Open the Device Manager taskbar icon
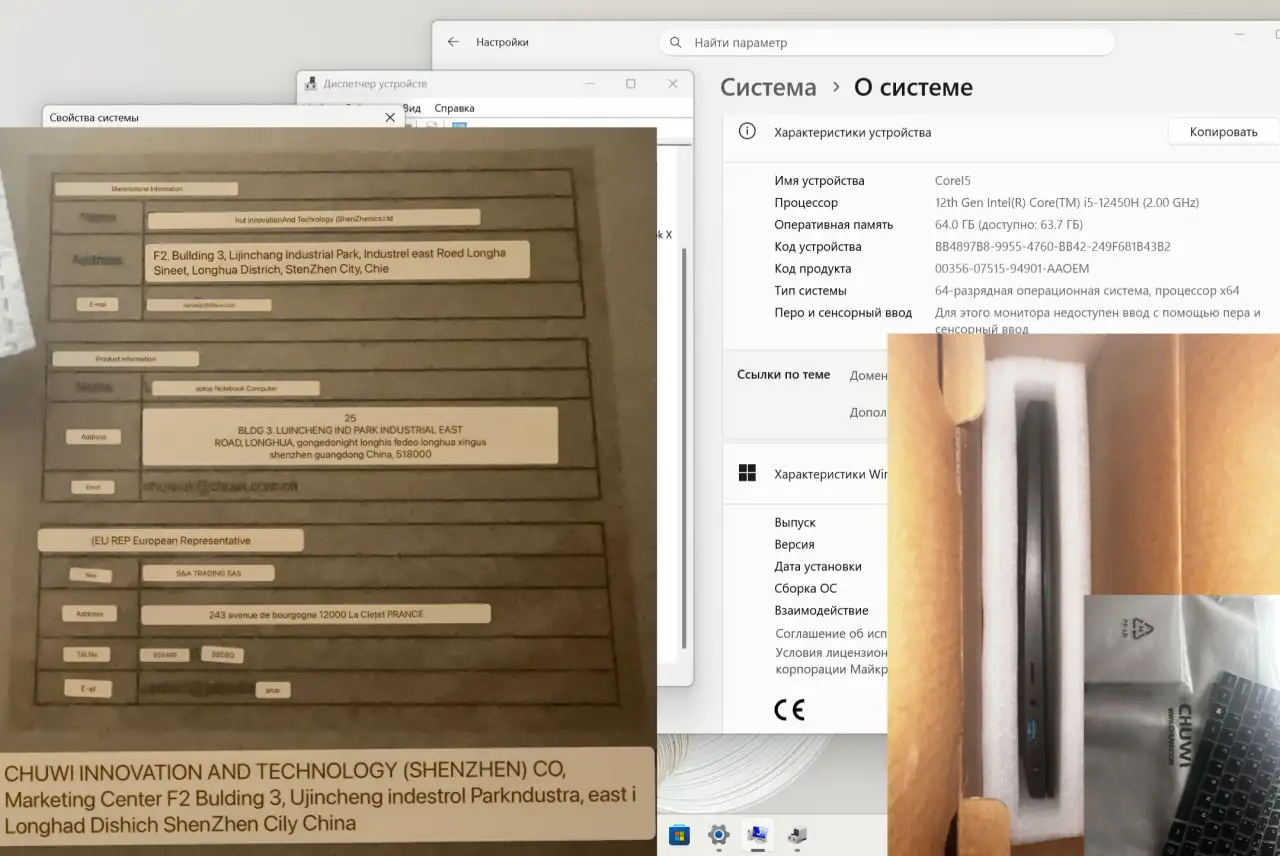Screen dimensions: 1280x856 click(797, 834)
